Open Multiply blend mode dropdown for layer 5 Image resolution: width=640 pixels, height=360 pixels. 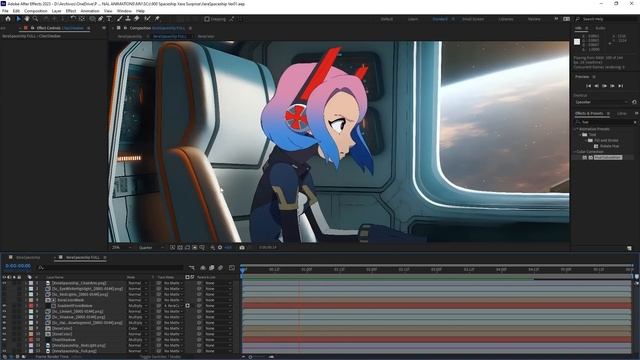tap(138, 306)
